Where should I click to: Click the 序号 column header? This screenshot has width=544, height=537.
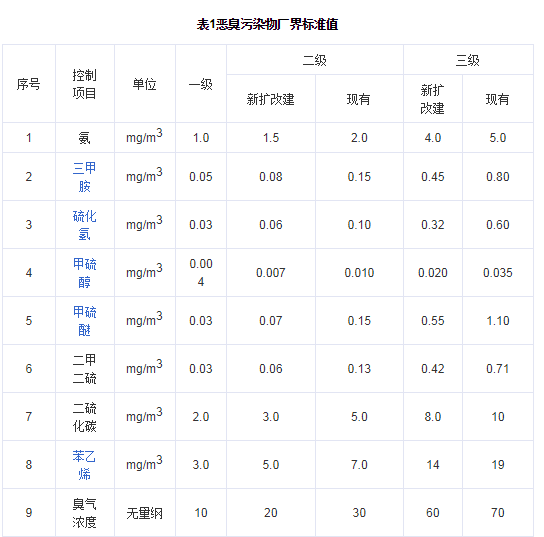28,84
